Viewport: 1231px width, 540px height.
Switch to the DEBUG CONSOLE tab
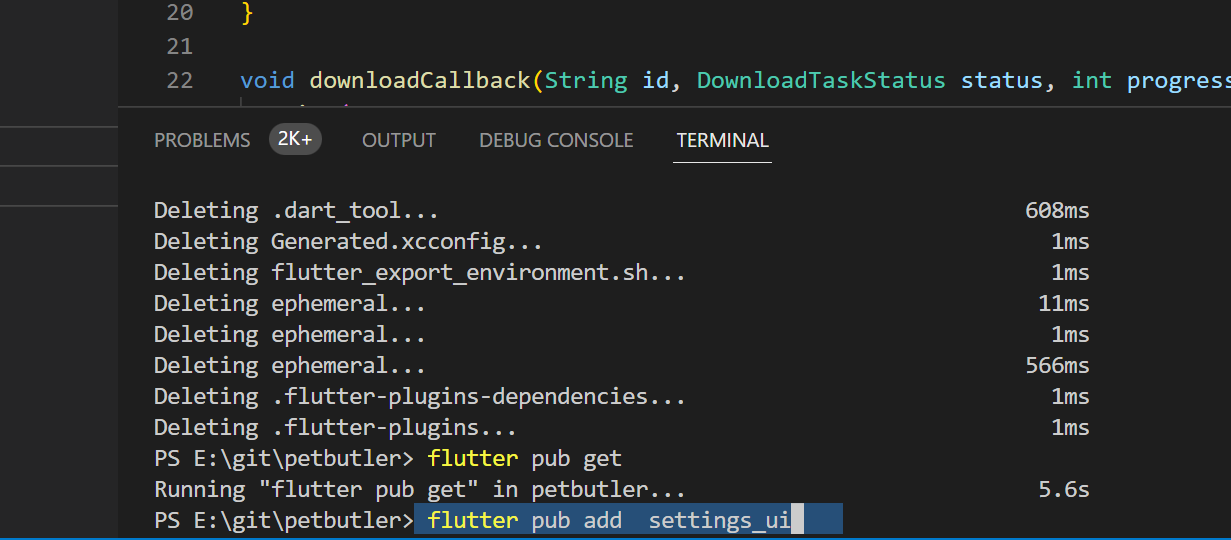(556, 141)
